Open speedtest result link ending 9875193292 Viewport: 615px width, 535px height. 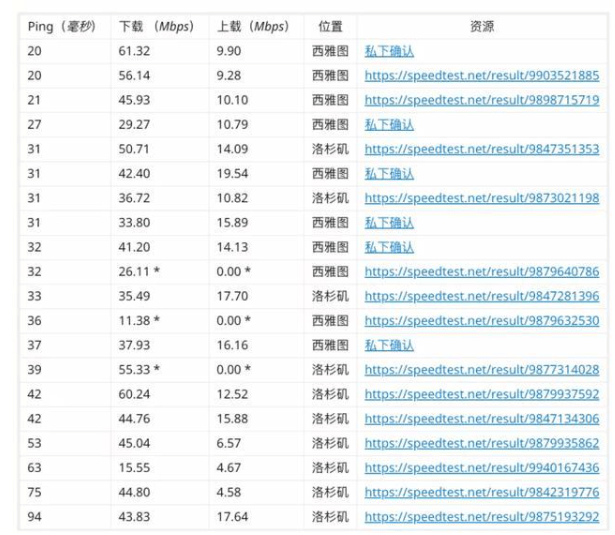[x=482, y=517]
